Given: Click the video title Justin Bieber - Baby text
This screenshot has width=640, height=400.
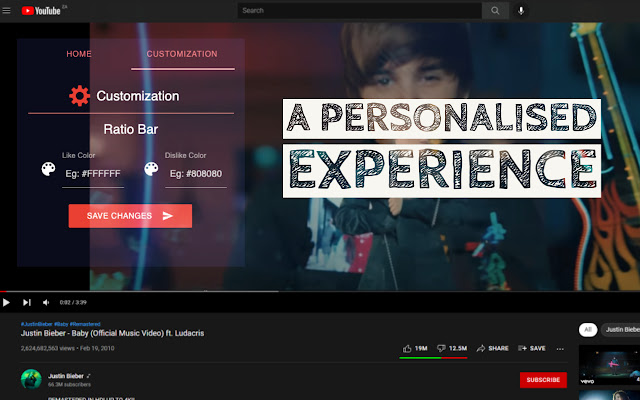Looking at the screenshot, I should [112, 333].
